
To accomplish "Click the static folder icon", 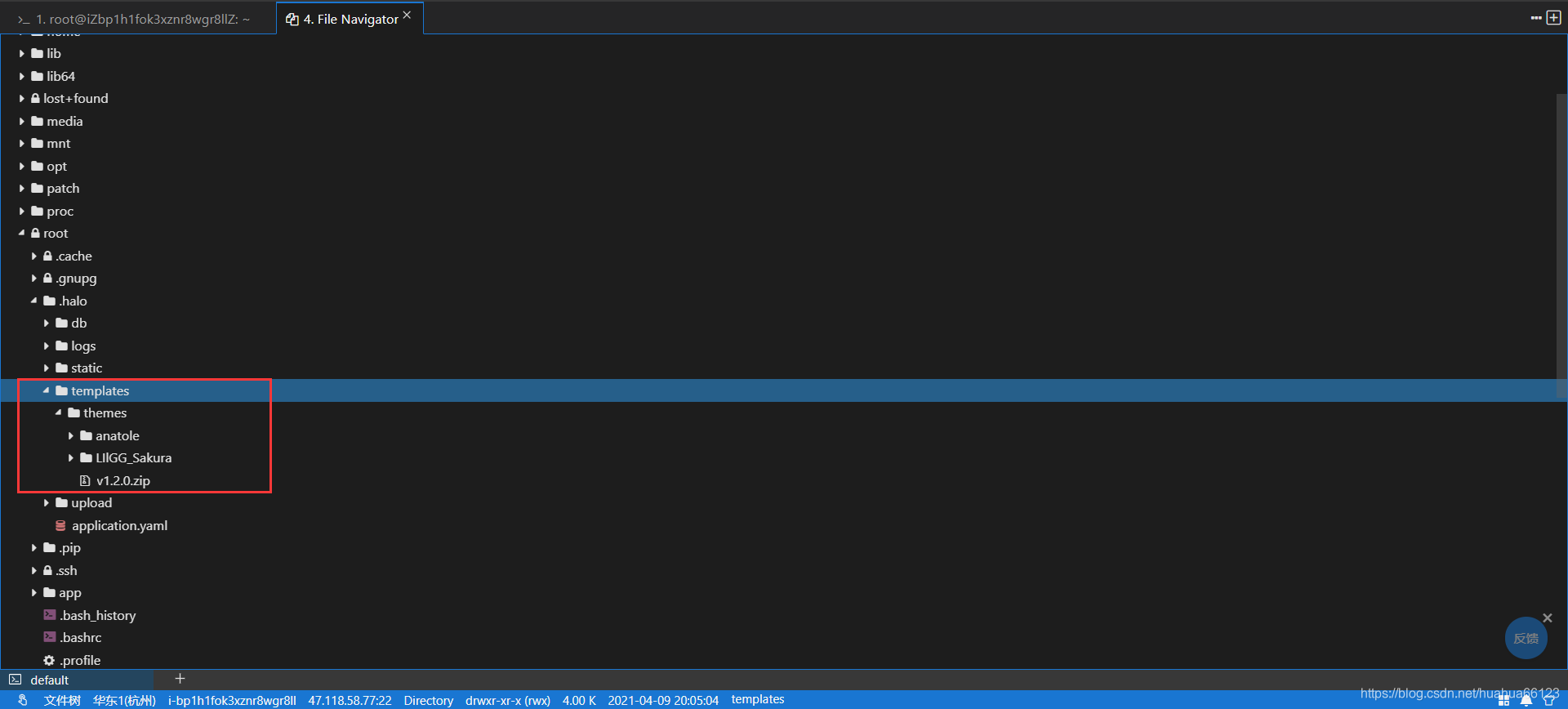I will [x=61, y=368].
